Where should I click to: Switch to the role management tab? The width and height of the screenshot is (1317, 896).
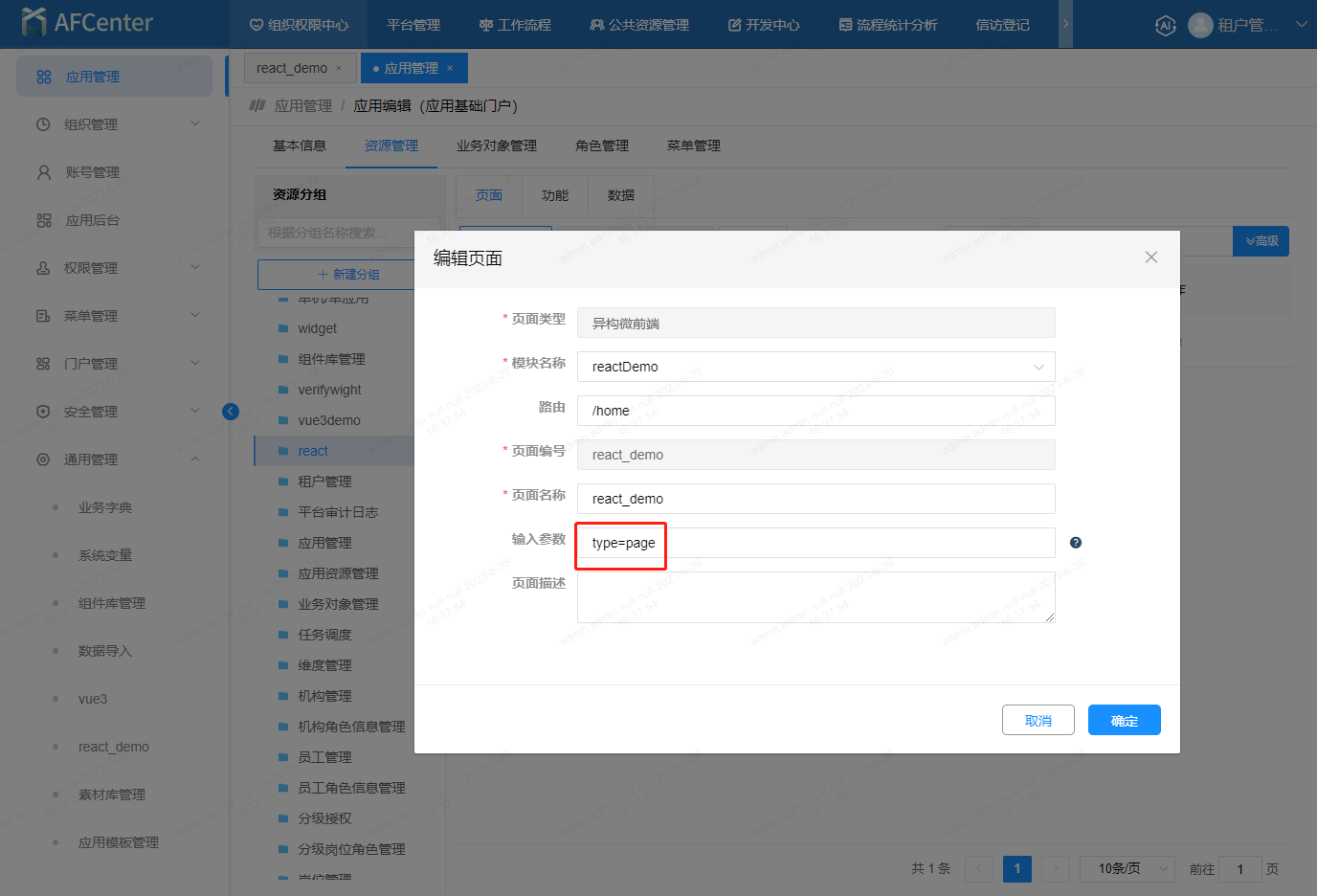pos(601,146)
